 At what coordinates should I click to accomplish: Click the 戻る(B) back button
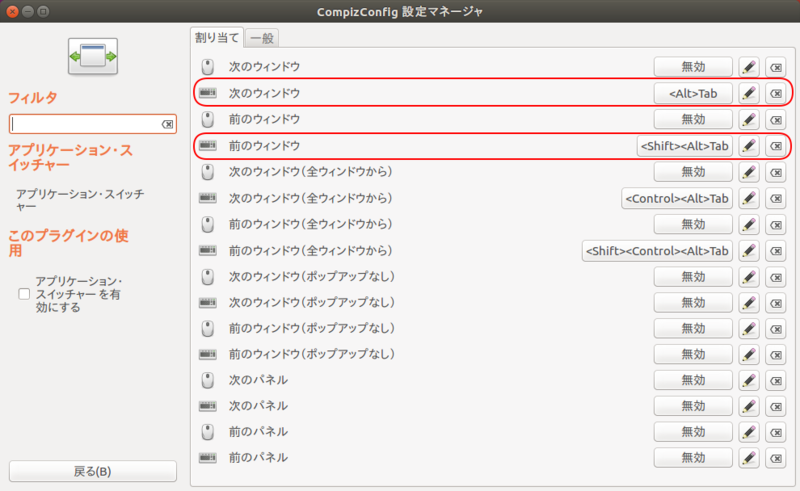pyautogui.click(x=93, y=471)
